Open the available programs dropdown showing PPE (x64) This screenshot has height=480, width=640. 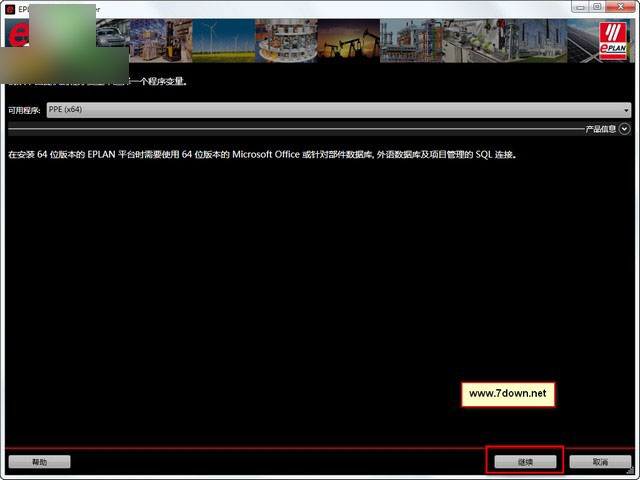click(x=338, y=110)
